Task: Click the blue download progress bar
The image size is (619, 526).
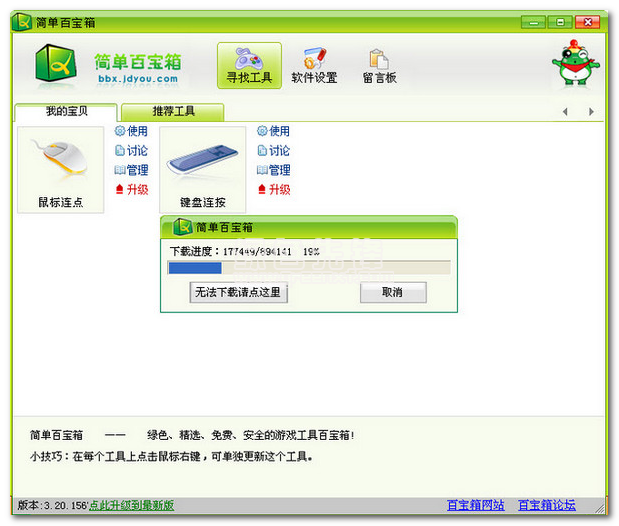Action: (309, 268)
